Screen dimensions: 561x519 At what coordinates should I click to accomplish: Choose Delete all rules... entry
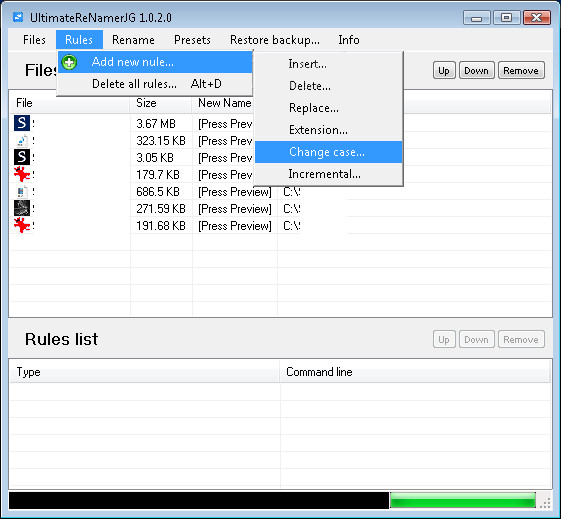155,84
